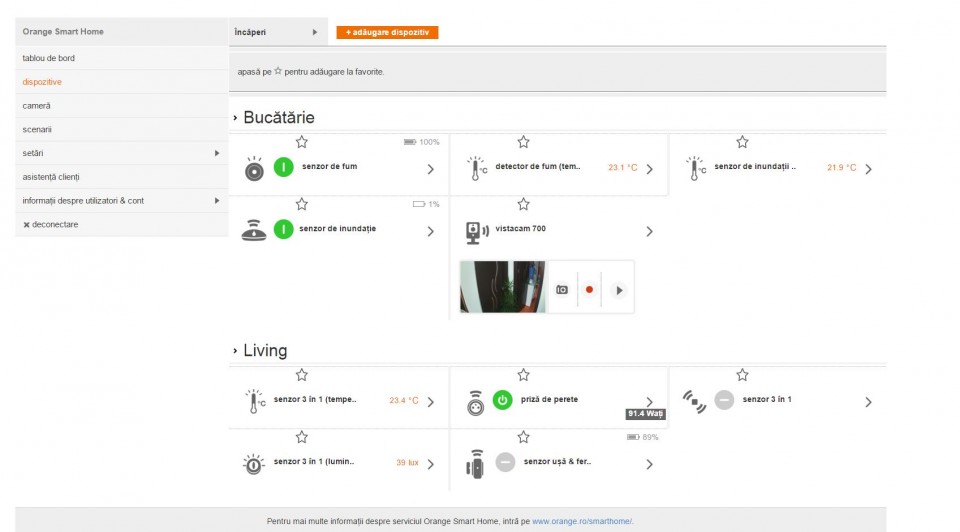Star the senzor ușă & fereastră card

523,437
